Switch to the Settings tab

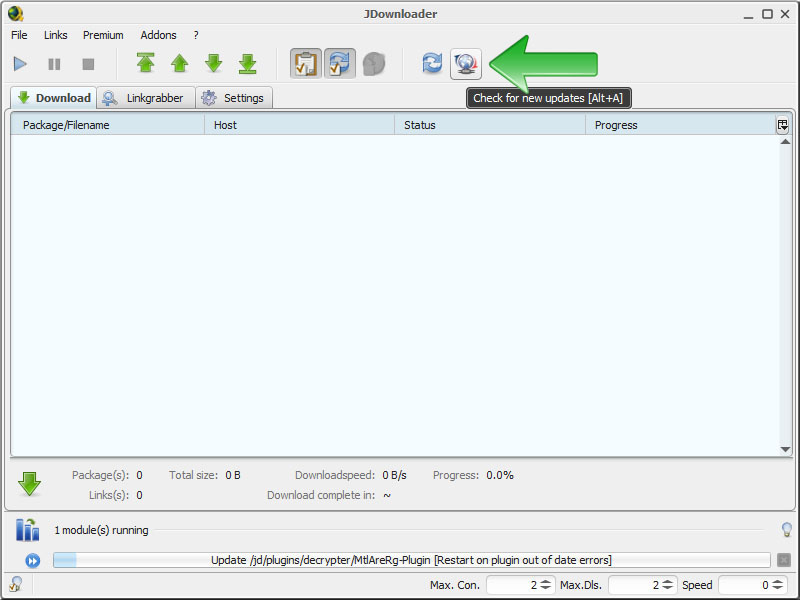coord(234,97)
